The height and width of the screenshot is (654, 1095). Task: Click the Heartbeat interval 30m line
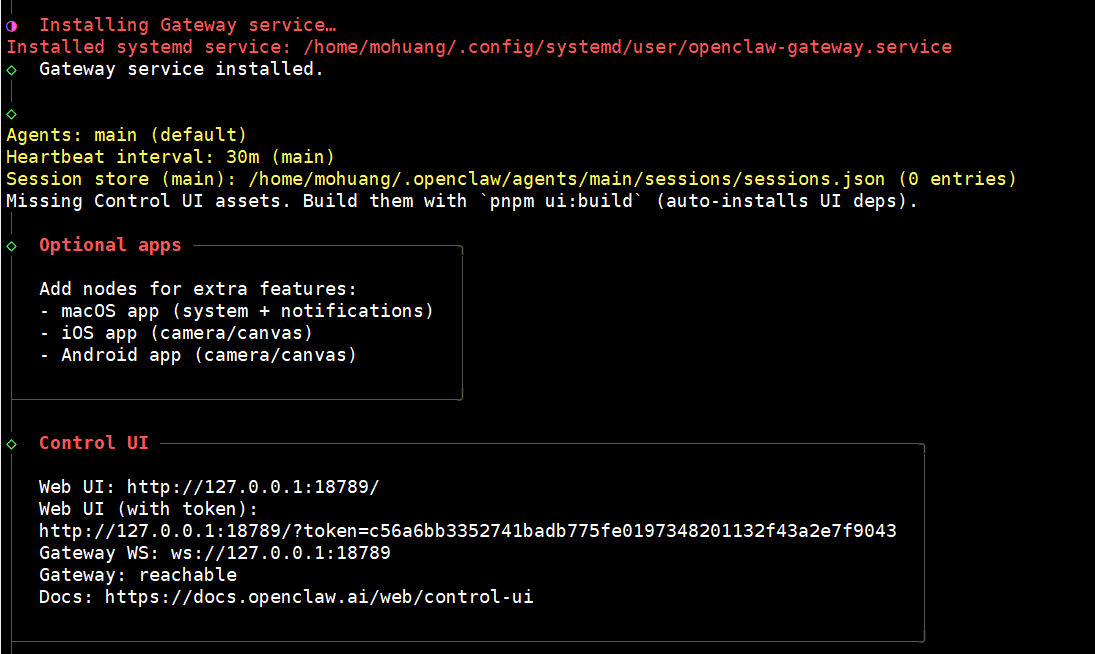click(170, 157)
